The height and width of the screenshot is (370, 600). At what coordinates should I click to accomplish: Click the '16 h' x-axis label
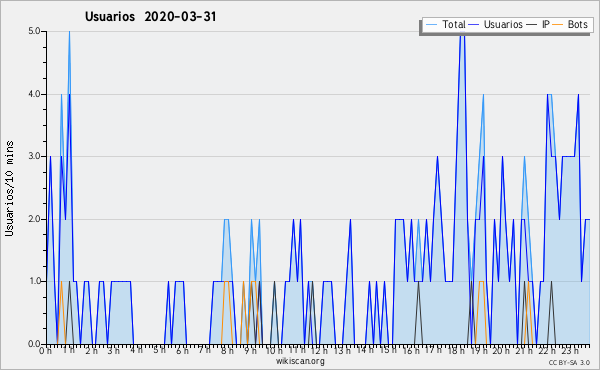click(411, 350)
